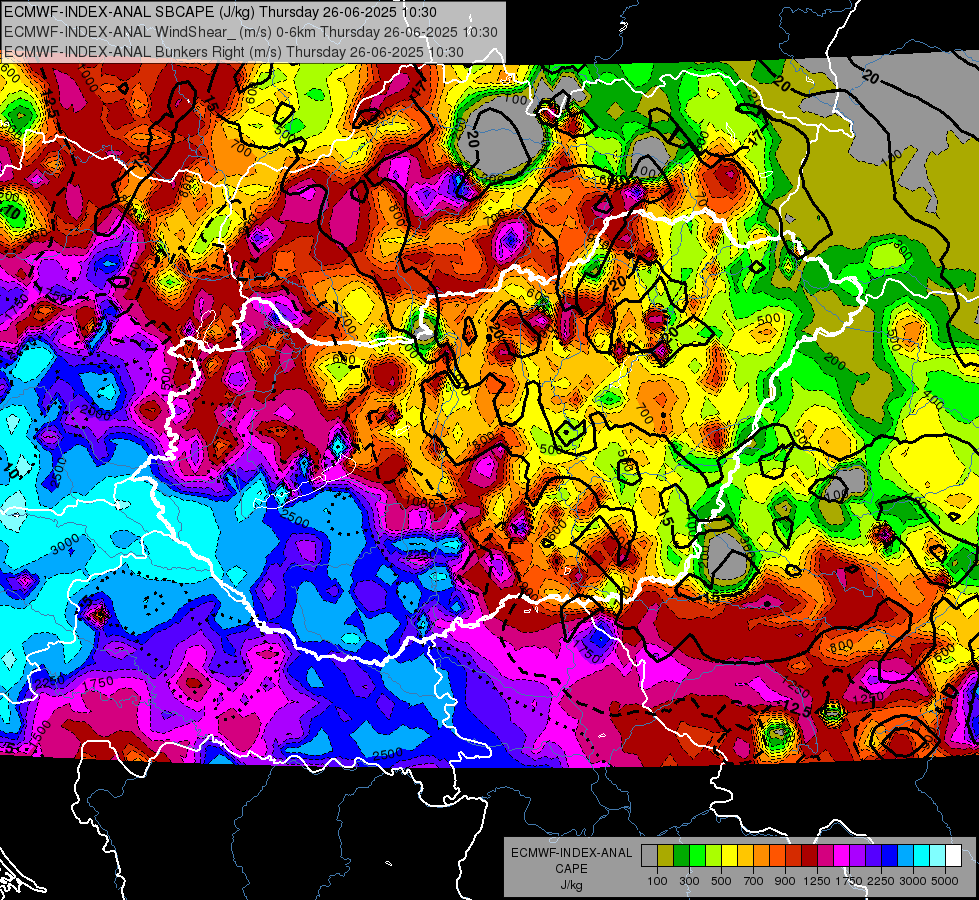This screenshot has width=979, height=900.
Task: Click the 2250 tick label in legend
Action: point(881,881)
